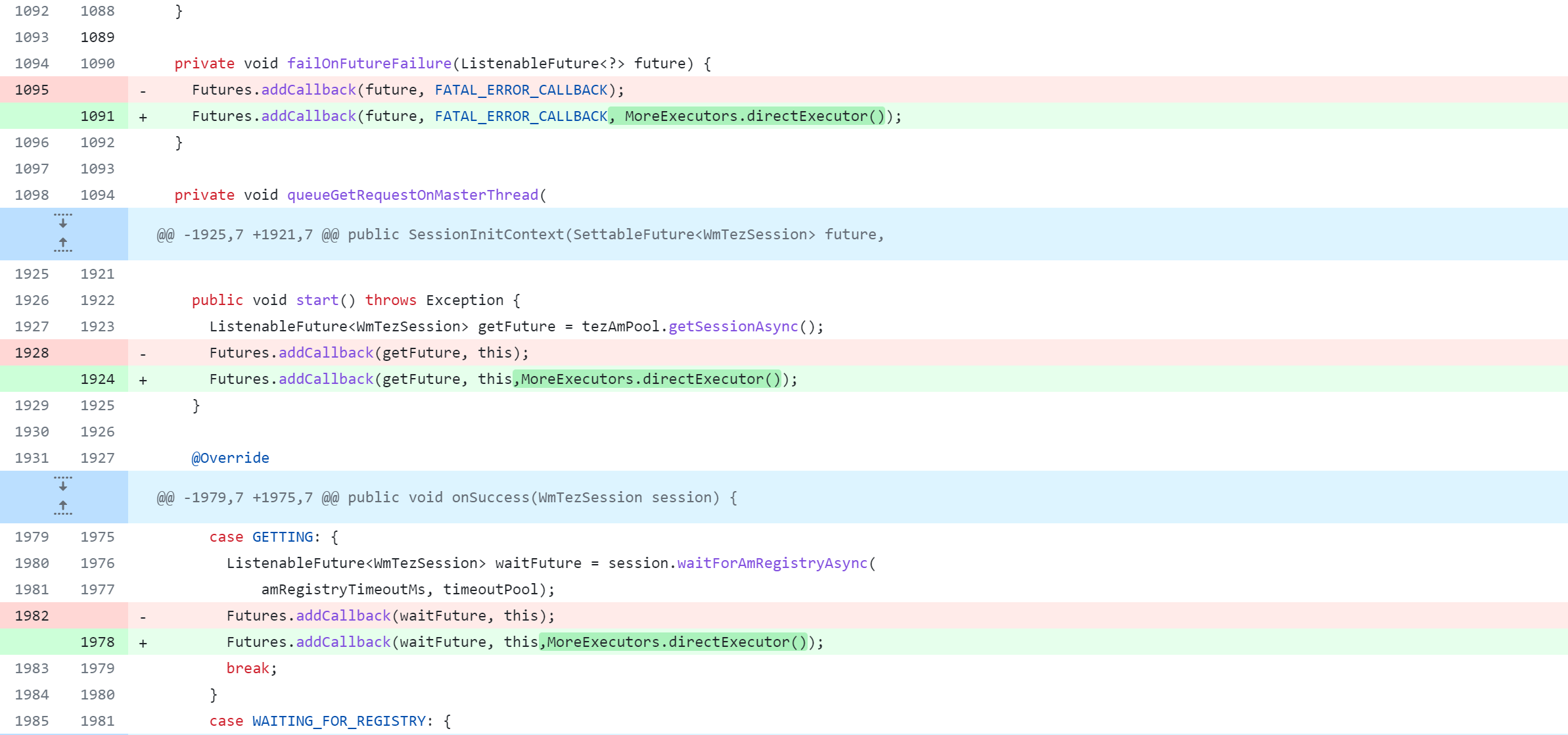Select old line number 1928

pos(32,352)
